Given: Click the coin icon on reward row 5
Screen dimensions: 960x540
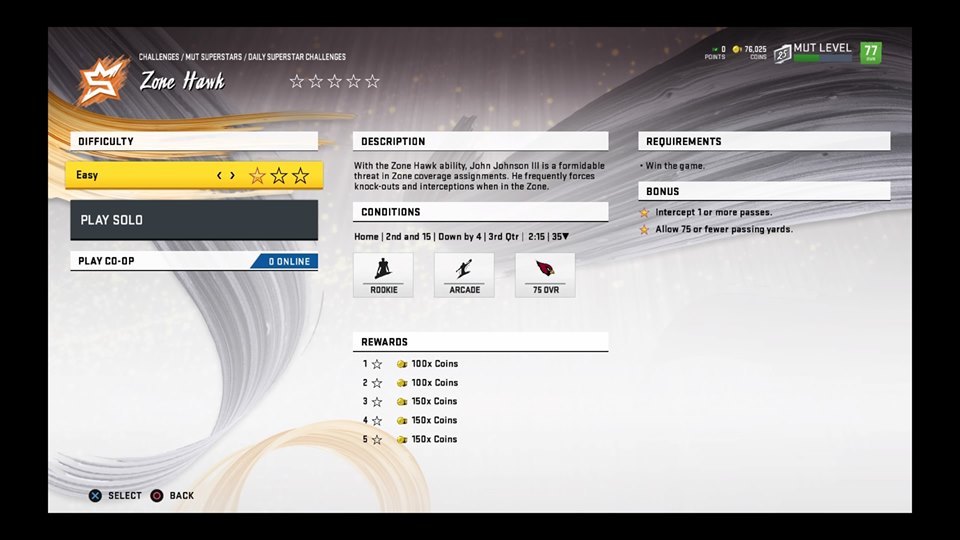Looking at the screenshot, I should (402, 440).
